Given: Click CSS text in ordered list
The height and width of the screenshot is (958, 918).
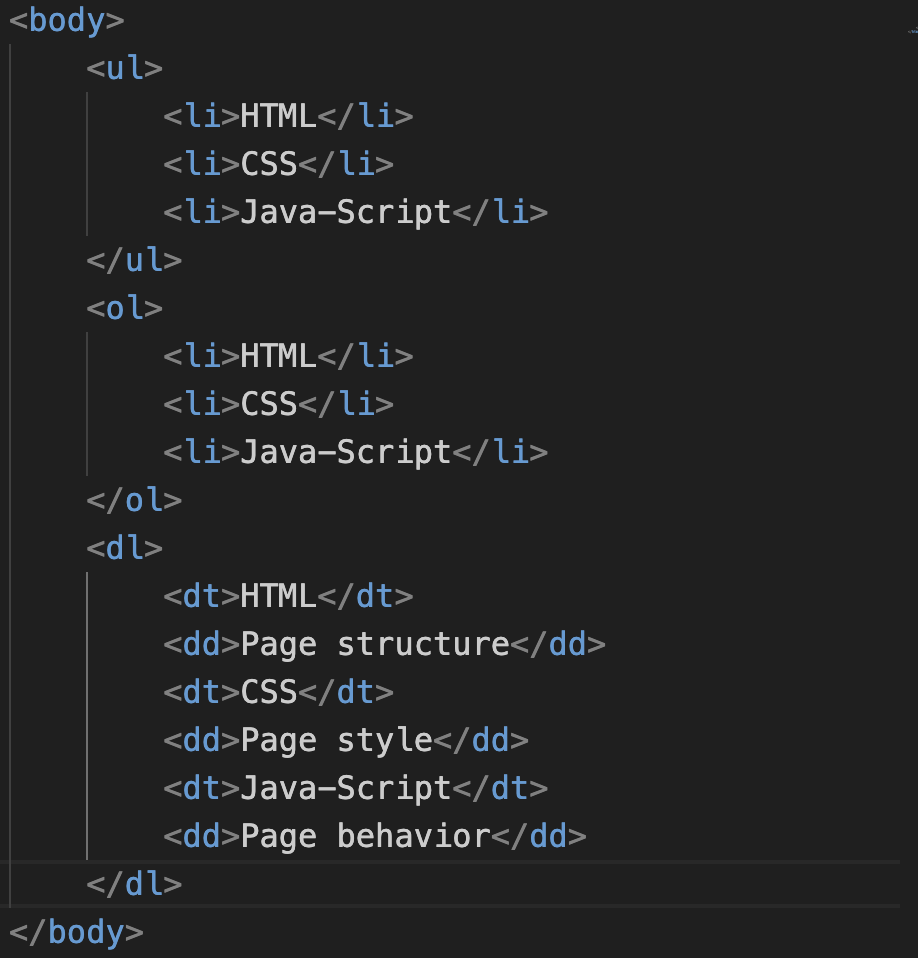Looking at the screenshot, I should point(269,404).
